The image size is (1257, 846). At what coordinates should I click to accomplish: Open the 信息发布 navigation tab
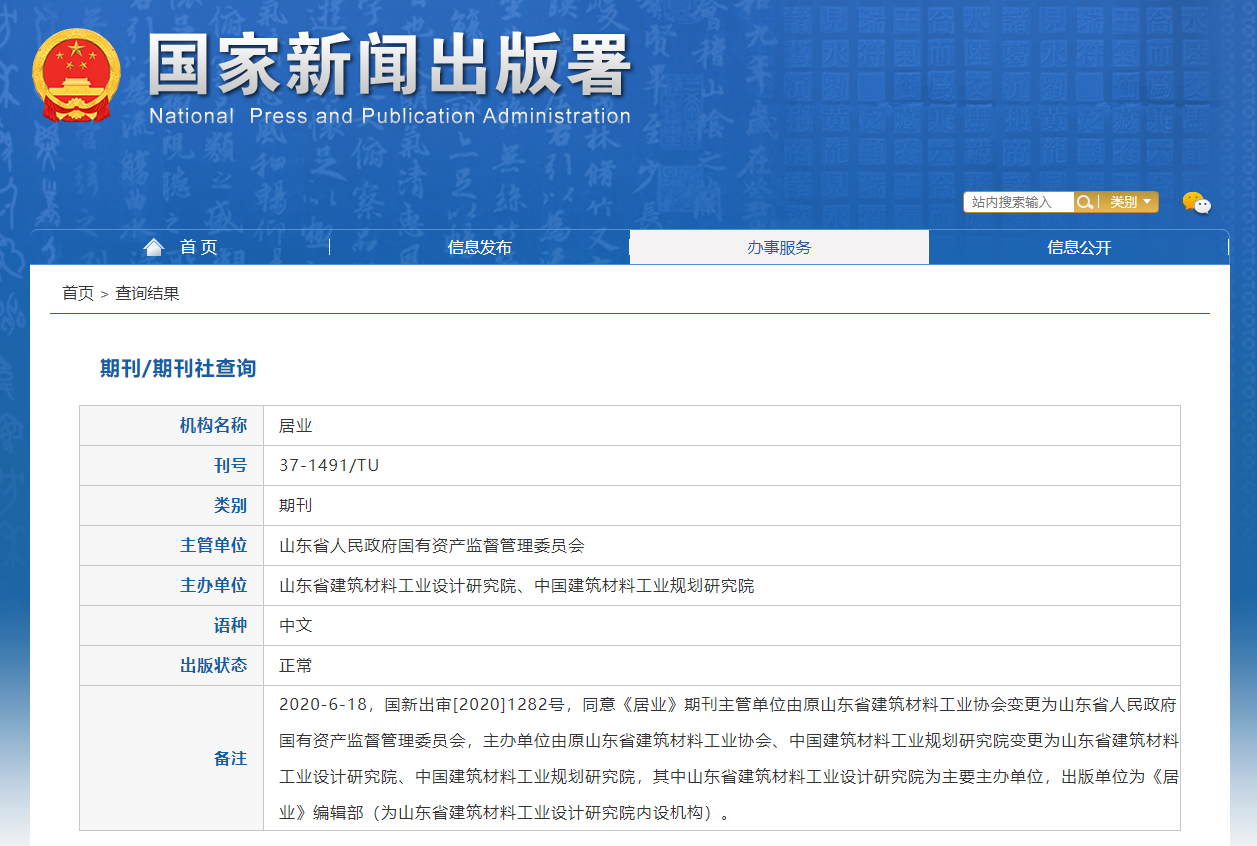[x=479, y=248]
